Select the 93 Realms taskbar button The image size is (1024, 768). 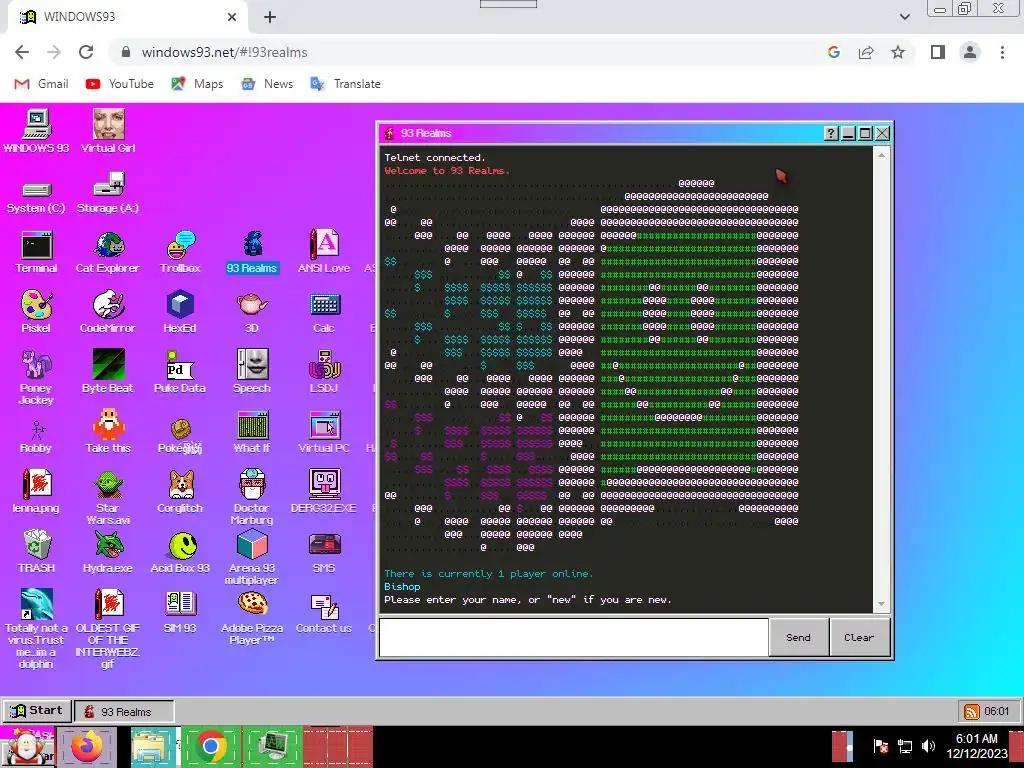coord(124,712)
